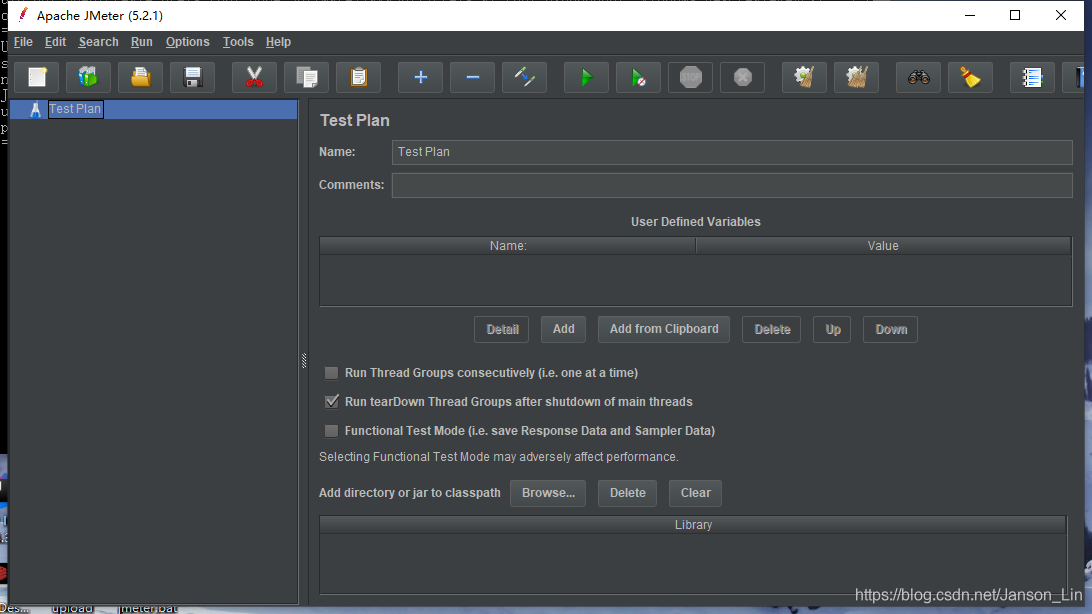Viewport: 1092px width, 614px height.
Task: Click Browse... for classpath
Action: [x=548, y=493]
